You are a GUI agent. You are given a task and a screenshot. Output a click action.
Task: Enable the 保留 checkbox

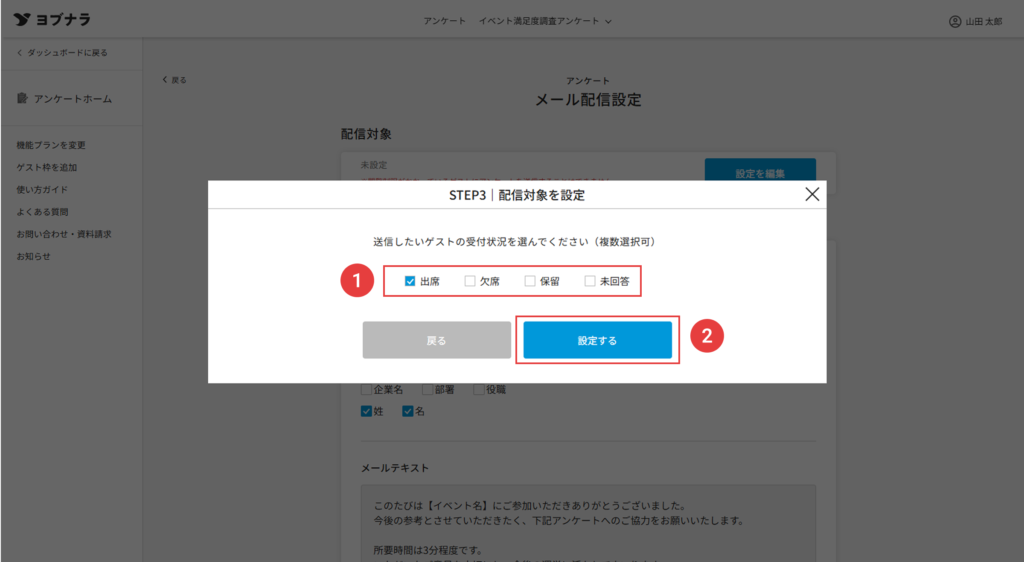[530, 282]
